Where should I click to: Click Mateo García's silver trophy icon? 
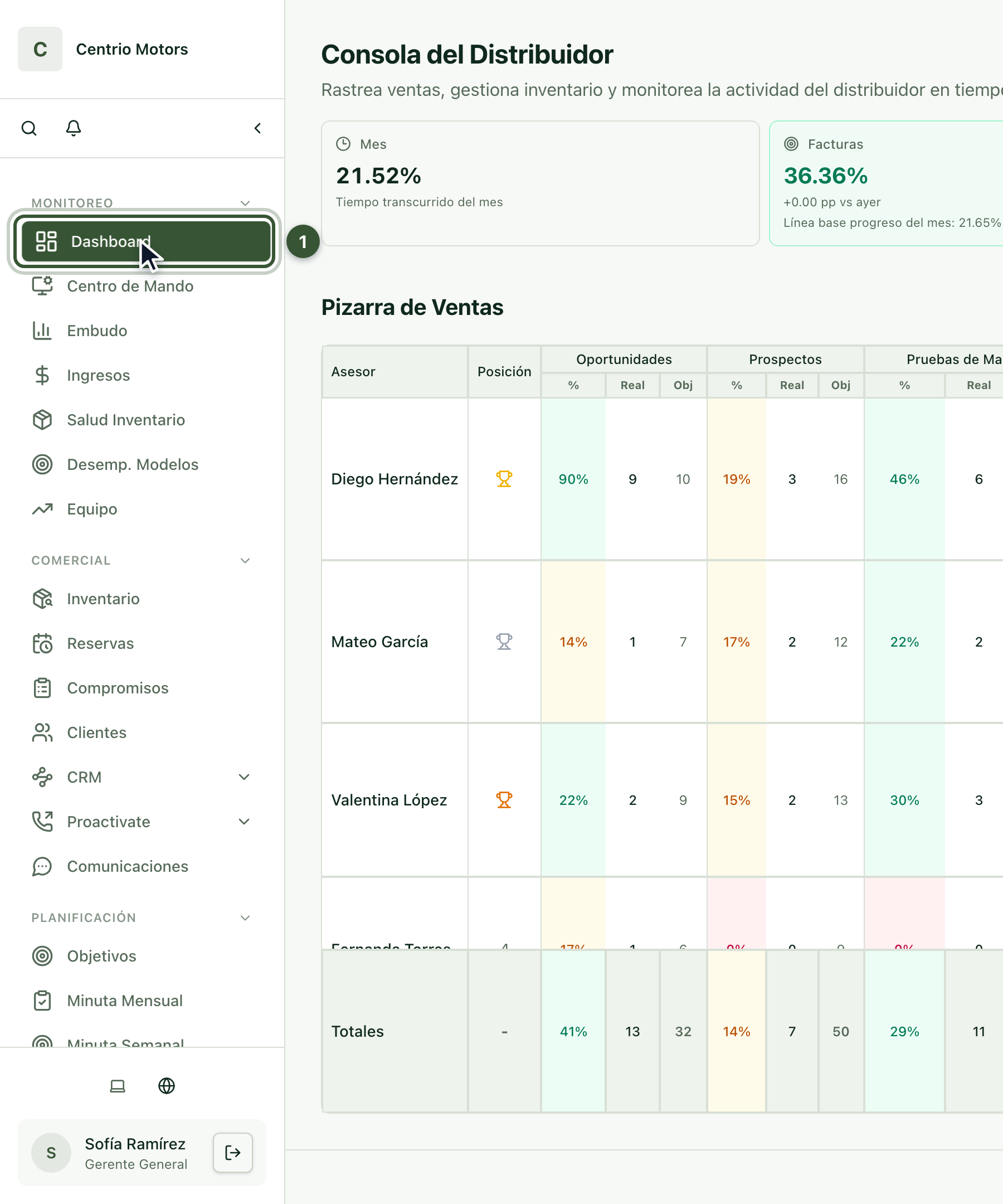(x=504, y=642)
